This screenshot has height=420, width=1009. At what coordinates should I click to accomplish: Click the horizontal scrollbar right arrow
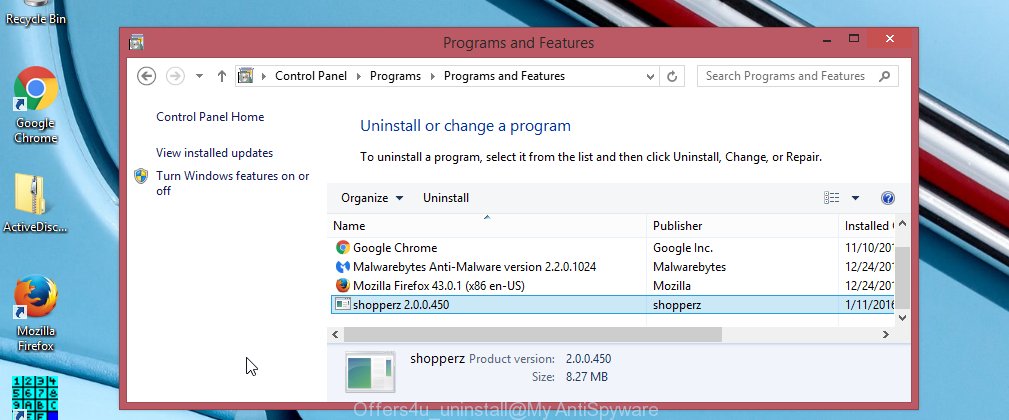pyautogui.click(x=885, y=334)
